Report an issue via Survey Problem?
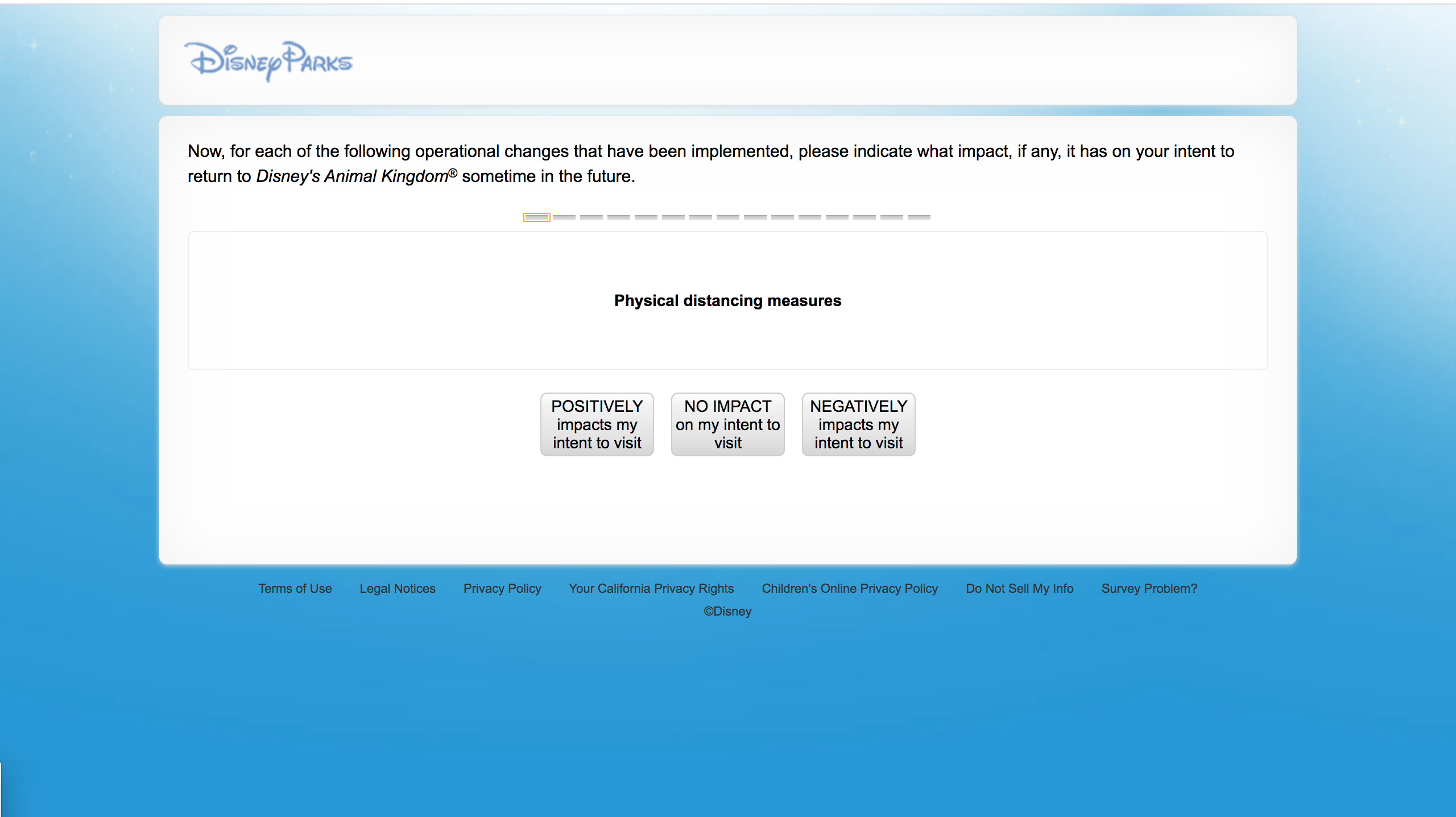This screenshot has height=817, width=1456. coord(1149,588)
